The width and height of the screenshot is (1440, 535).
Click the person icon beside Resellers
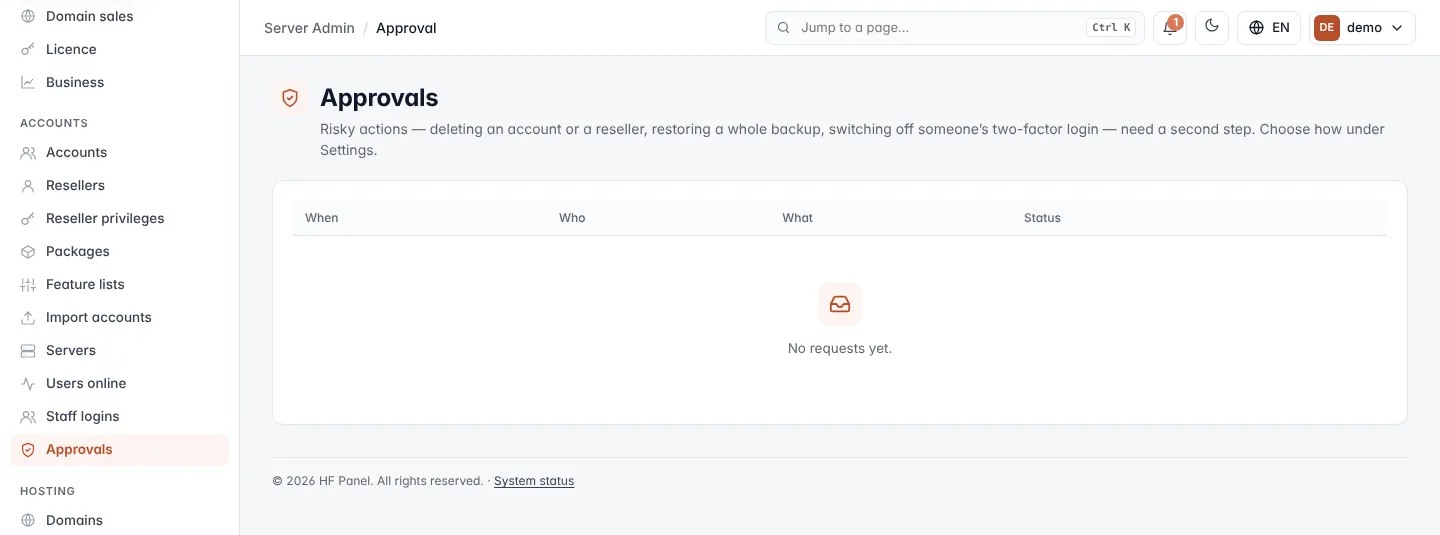(28, 185)
